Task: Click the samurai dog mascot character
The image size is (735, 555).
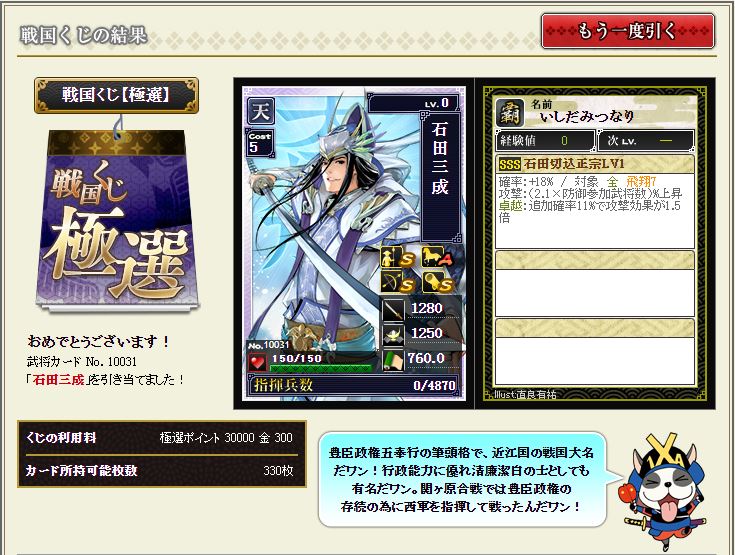Action: [x=665, y=490]
